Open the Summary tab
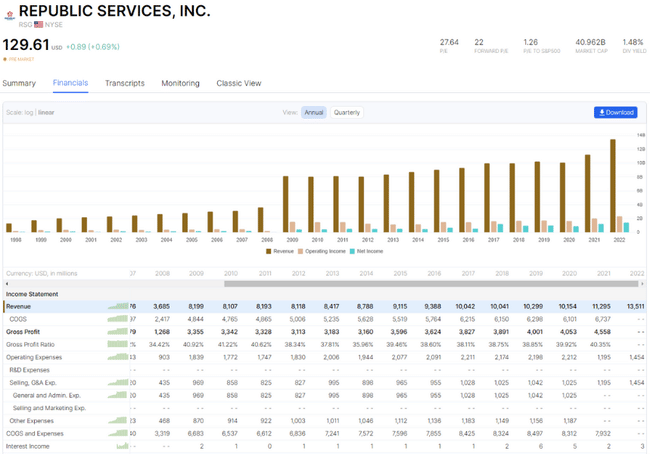The image size is (650, 454). coord(19,83)
